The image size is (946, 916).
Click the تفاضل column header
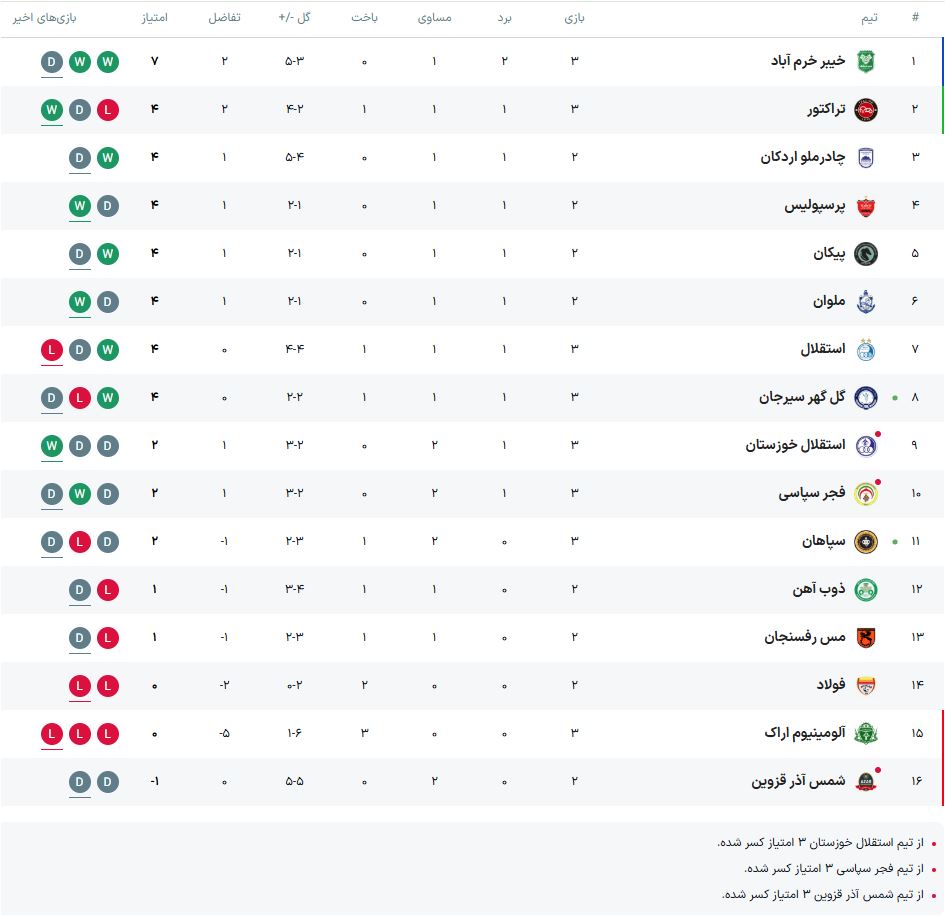tap(224, 18)
